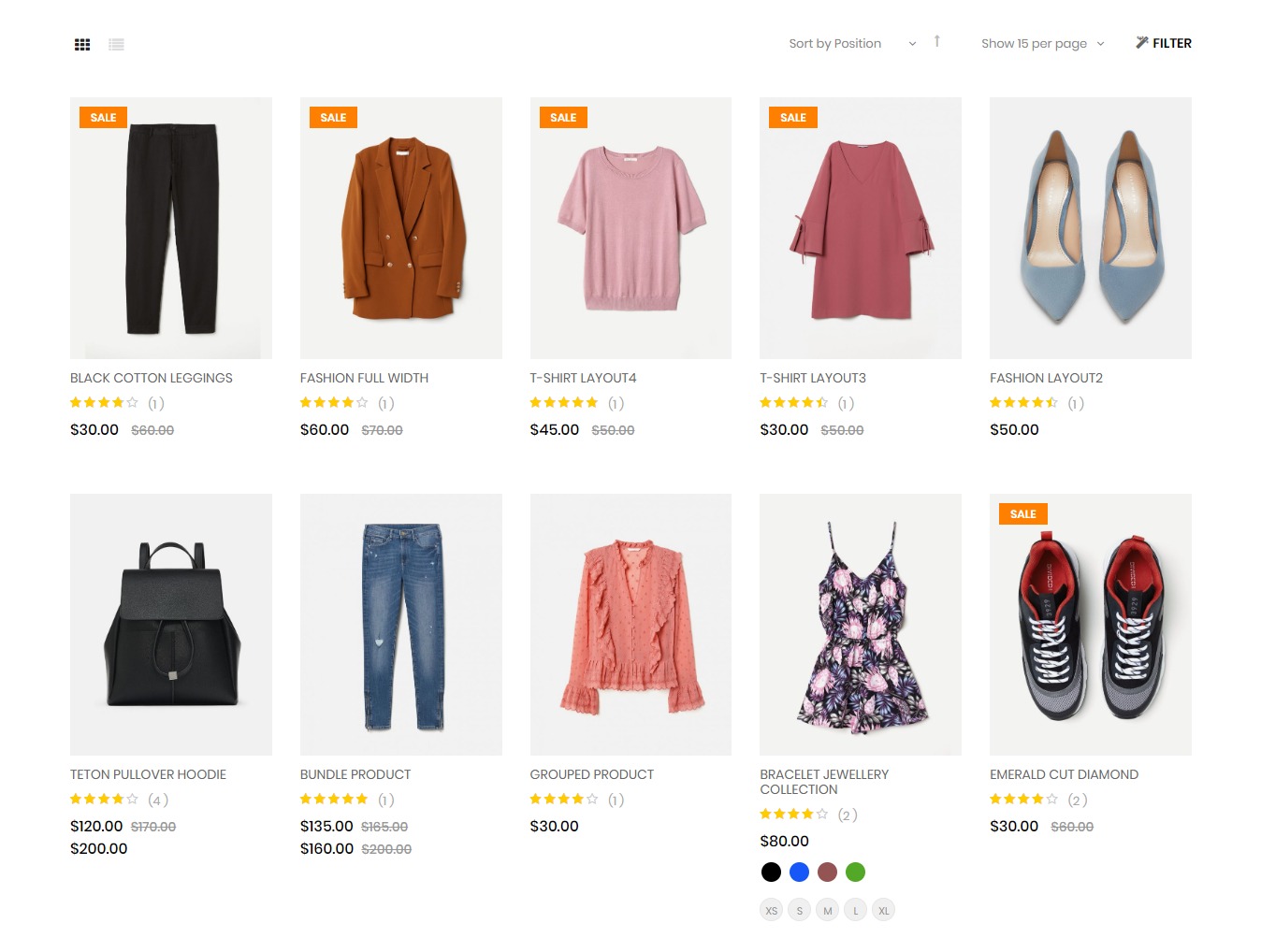Choose size XL option

(x=883, y=910)
